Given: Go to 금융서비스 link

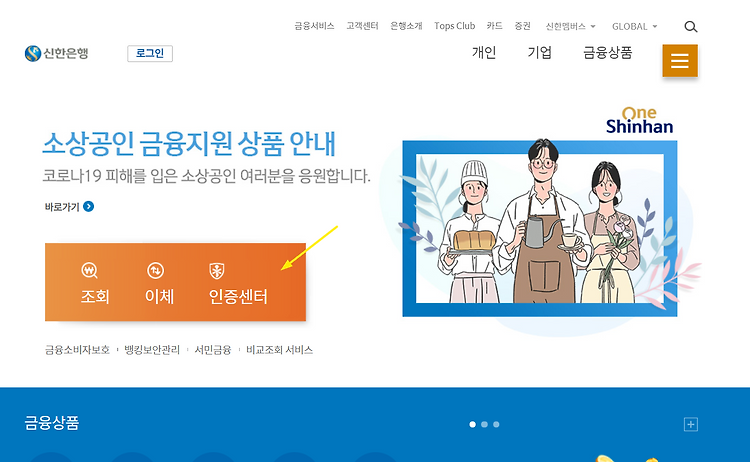Looking at the screenshot, I should tap(314, 26).
